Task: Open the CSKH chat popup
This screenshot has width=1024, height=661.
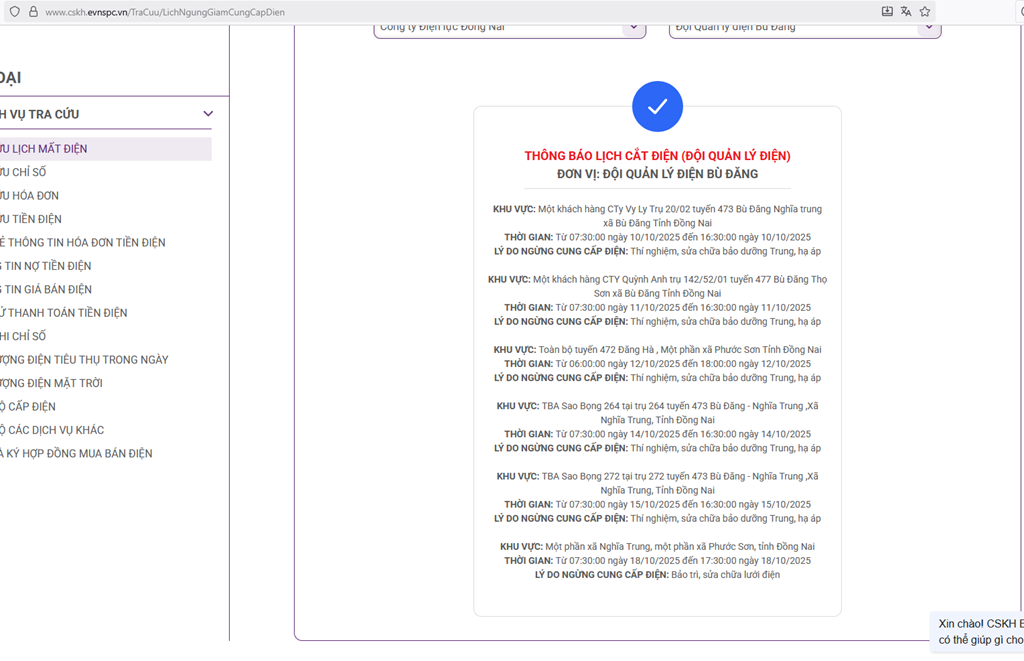Action: click(980, 631)
